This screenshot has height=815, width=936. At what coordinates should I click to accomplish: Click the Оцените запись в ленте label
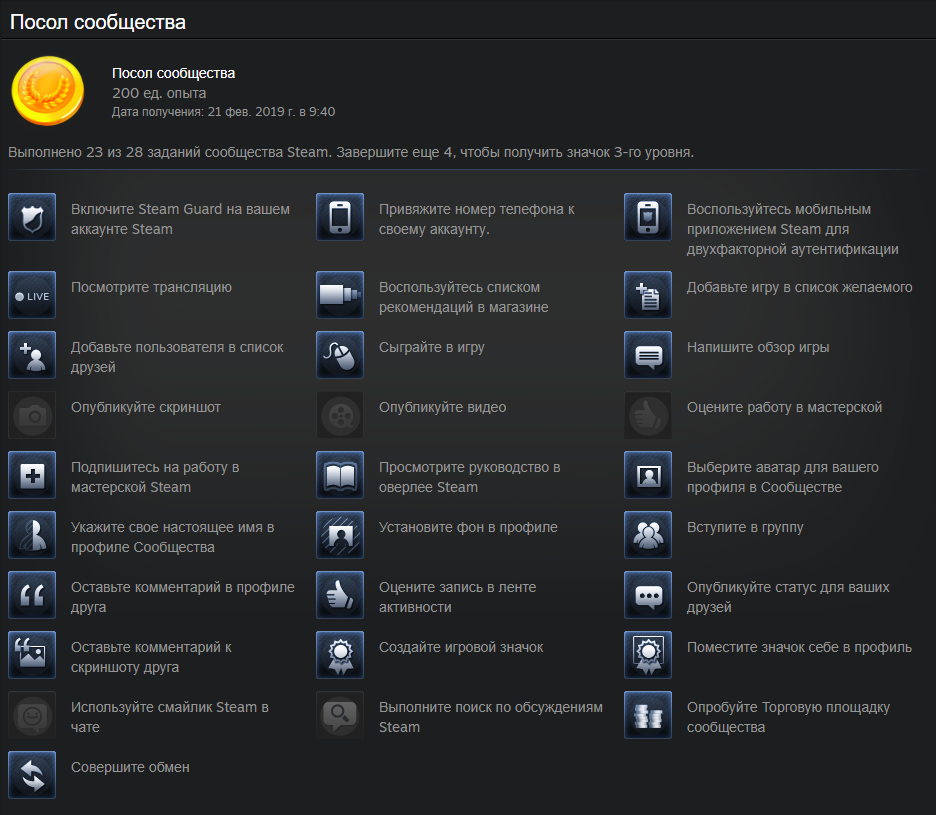click(458, 597)
